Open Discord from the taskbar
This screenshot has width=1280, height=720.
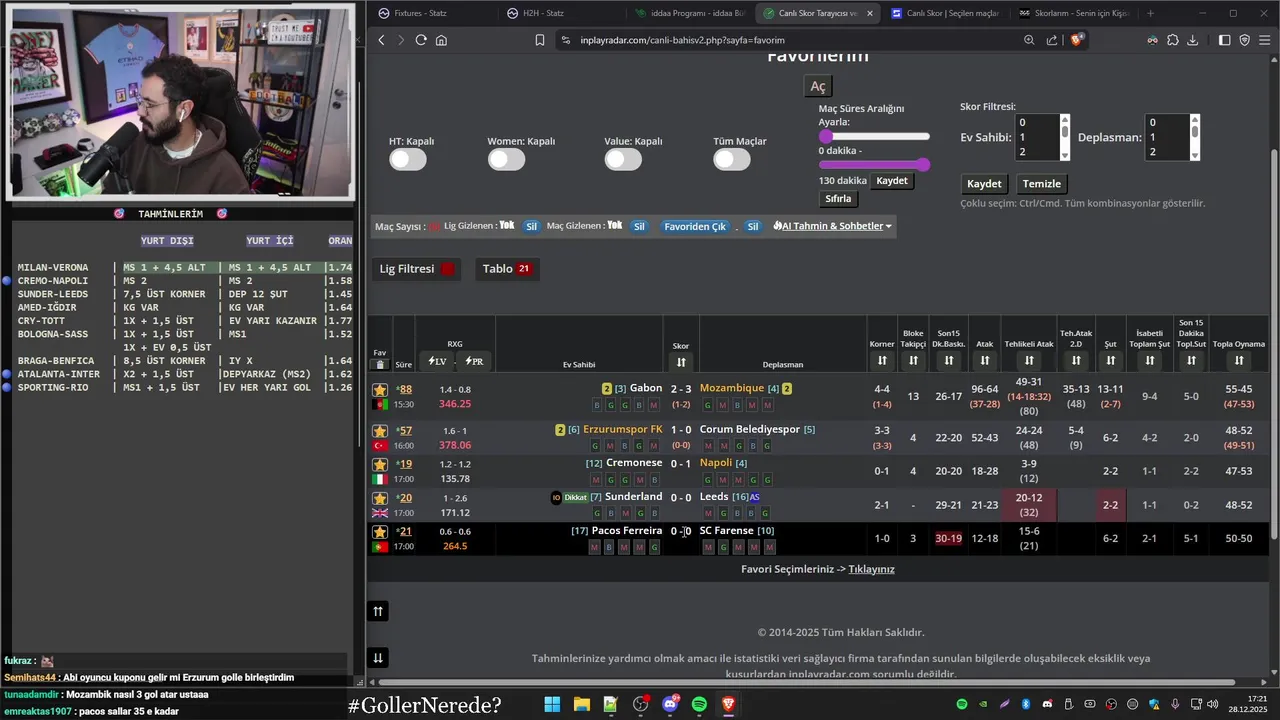[670, 705]
